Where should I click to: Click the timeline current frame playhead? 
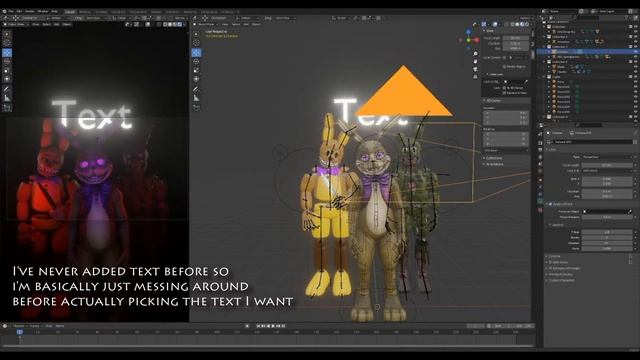click(x=20, y=332)
